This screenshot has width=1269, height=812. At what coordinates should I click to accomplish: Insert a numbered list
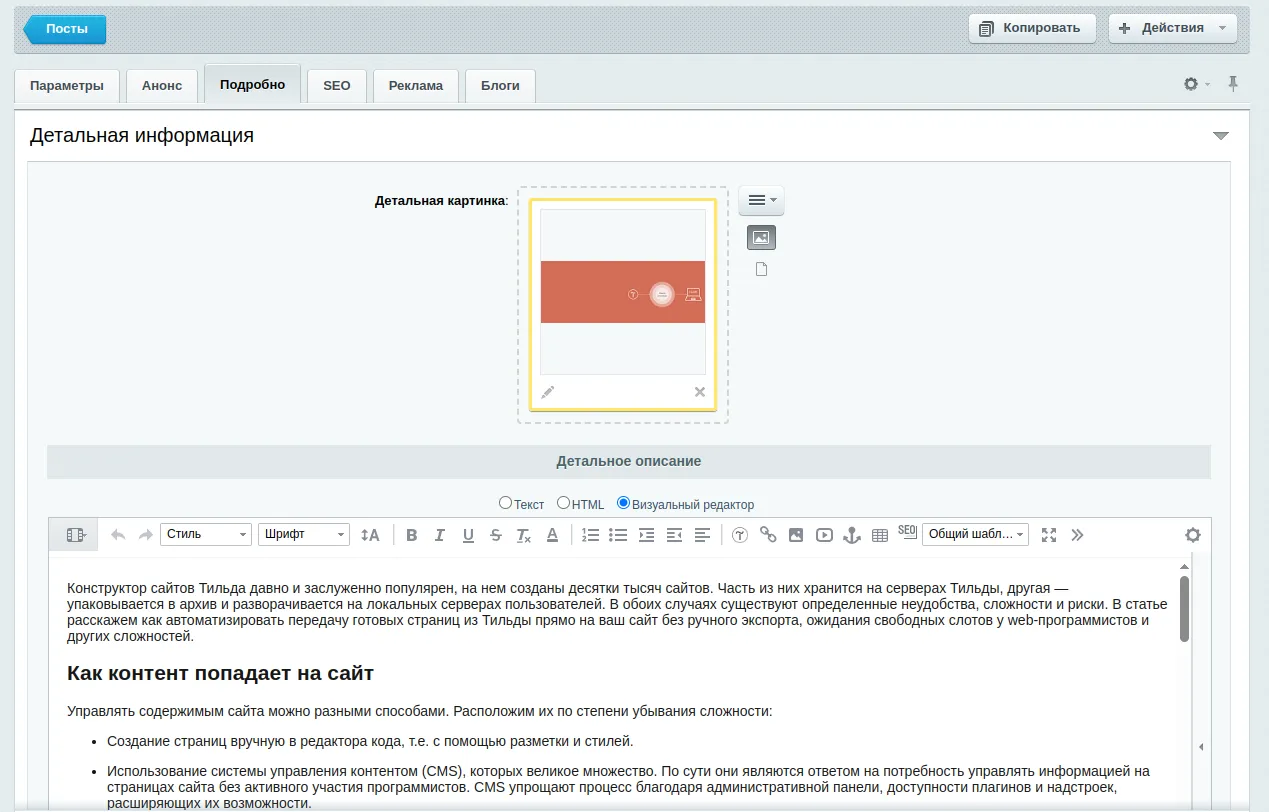[x=590, y=535]
